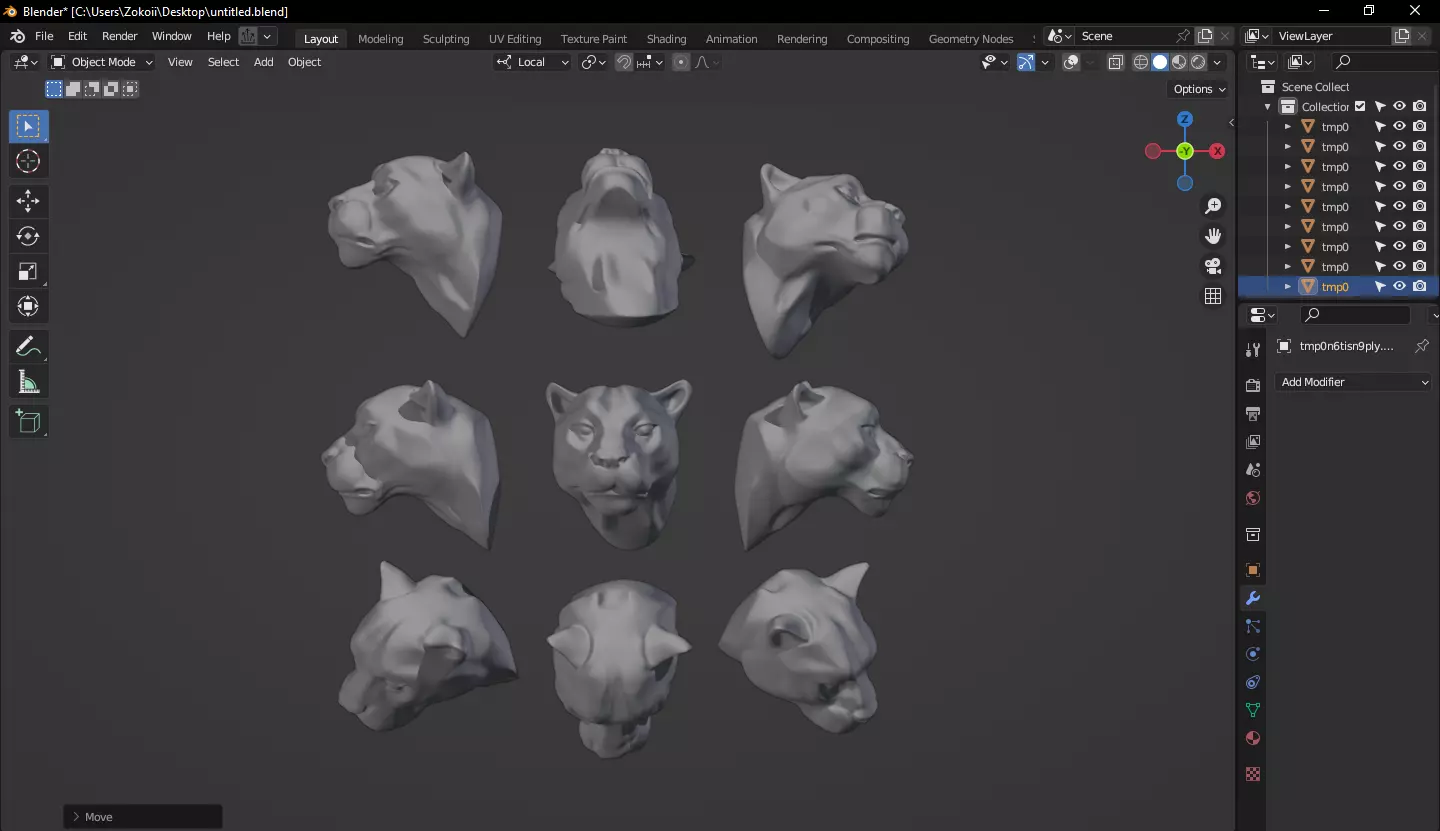Activate the Scale tool
The height and width of the screenshot is (831, 1440).
click(x=28, y=271)
